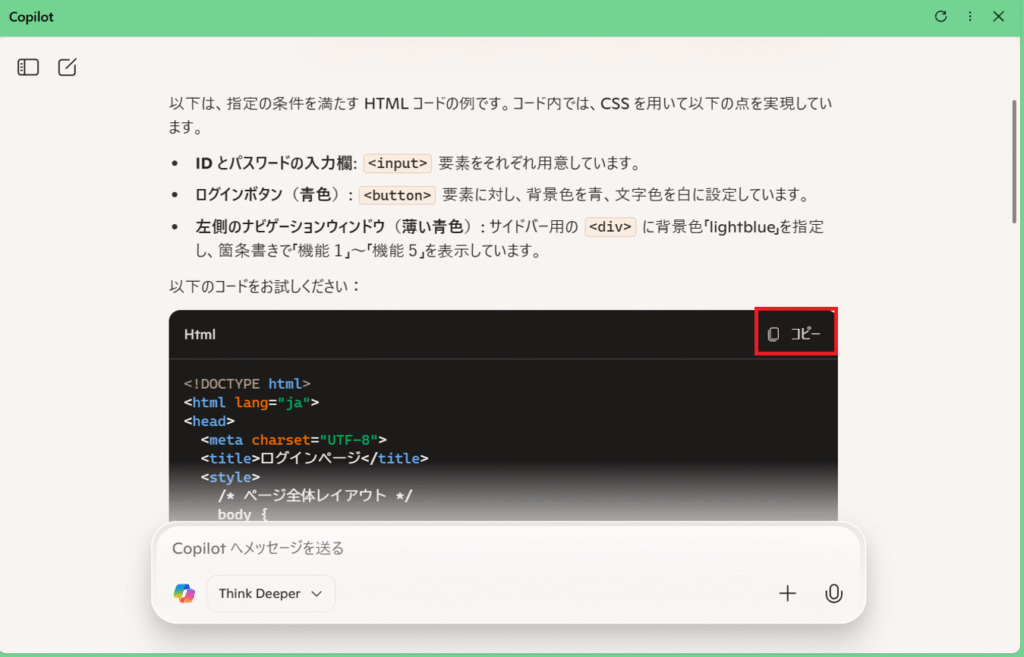Click the <!DOCTYPE html> code line
The width and height of the screenshot is (1024, 657).
(247, 383)
